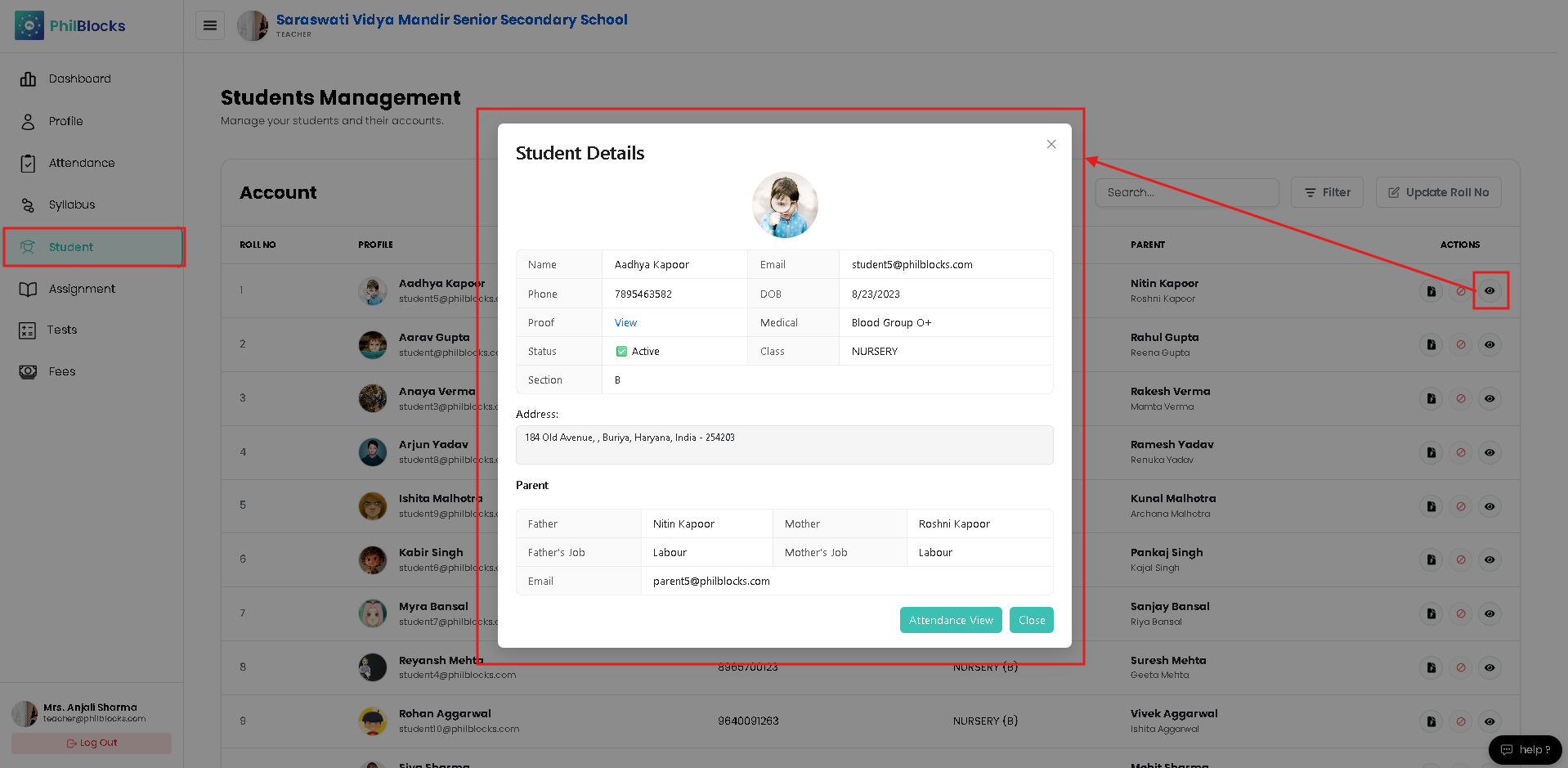The width and height of the screenshot is (1568, 768).
Task: Click block icon in Pankaj Singh row
Action: point(1461,559)
